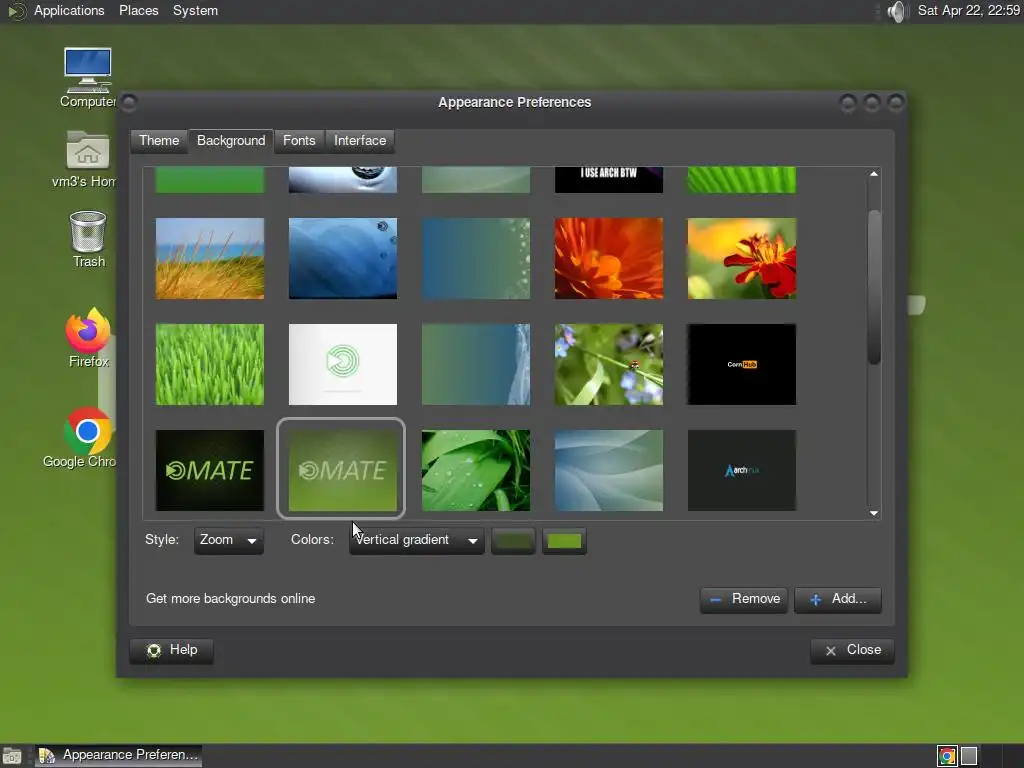Screen dimensions: 1024x768
Task: Switch to the Interface tab
Action: pyautogui.click(x=360, y=140)
